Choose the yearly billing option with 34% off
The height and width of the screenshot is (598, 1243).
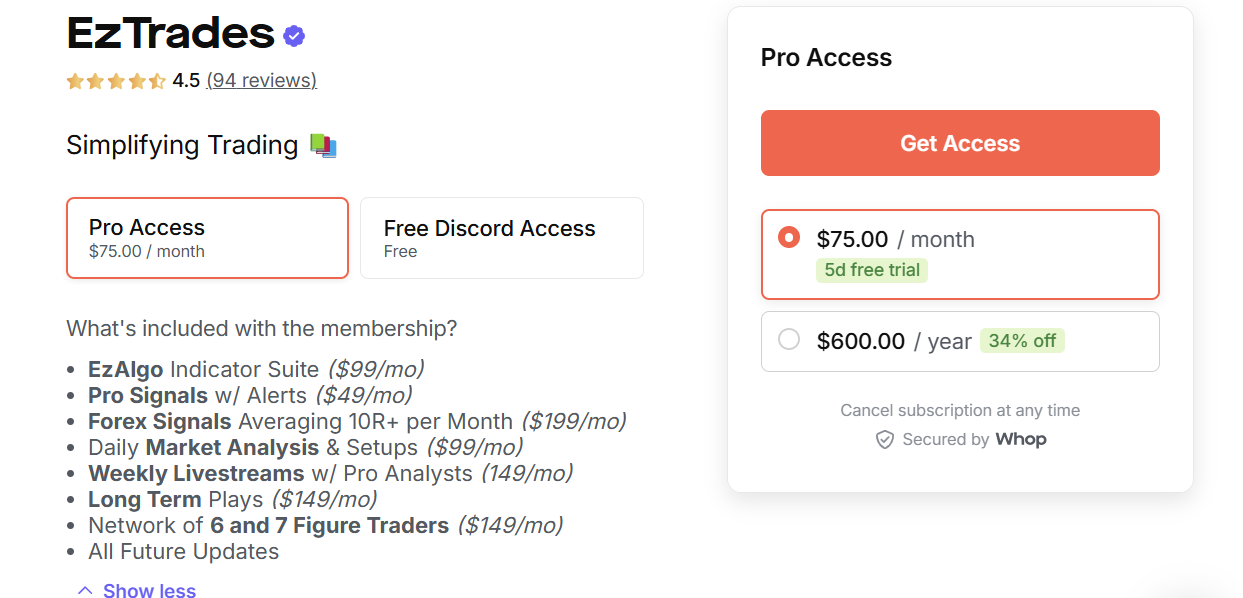[960, 341]
